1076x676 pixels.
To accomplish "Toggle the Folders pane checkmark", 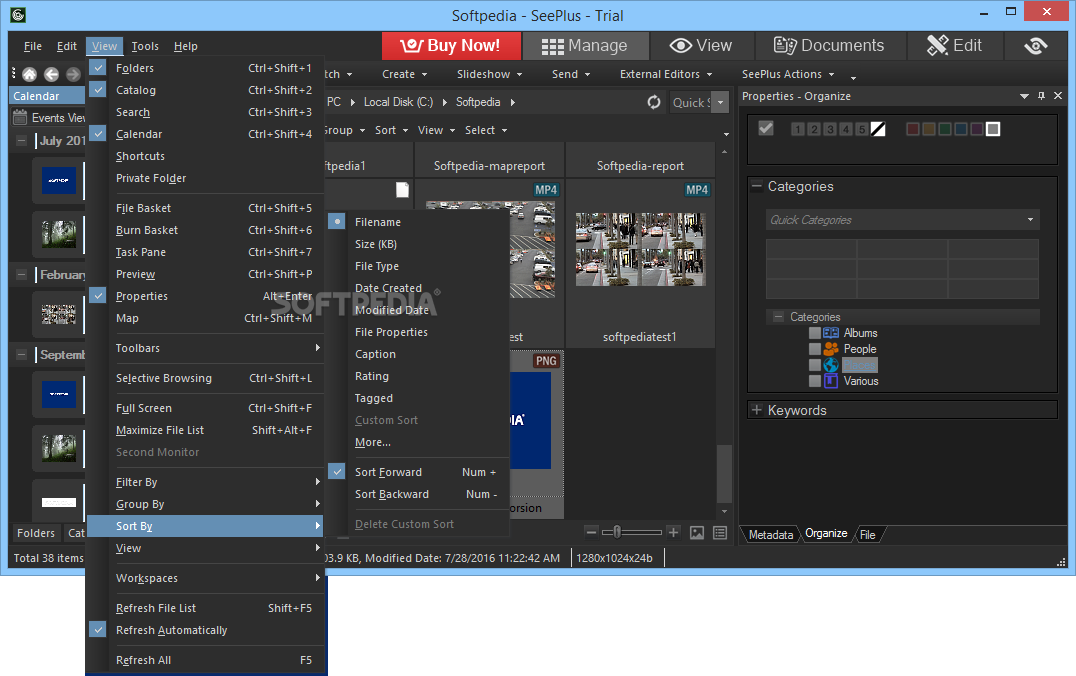I will pos(98,68).
